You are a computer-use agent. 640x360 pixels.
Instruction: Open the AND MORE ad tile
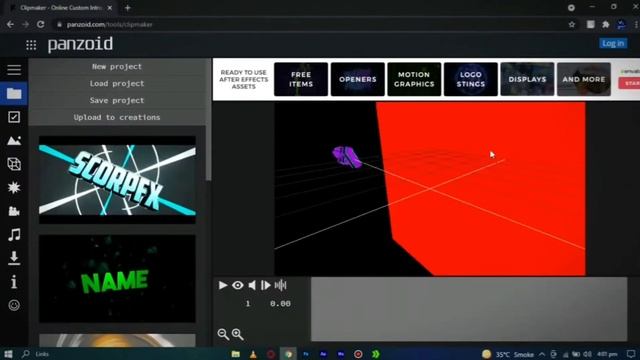[x=584, y=79]
